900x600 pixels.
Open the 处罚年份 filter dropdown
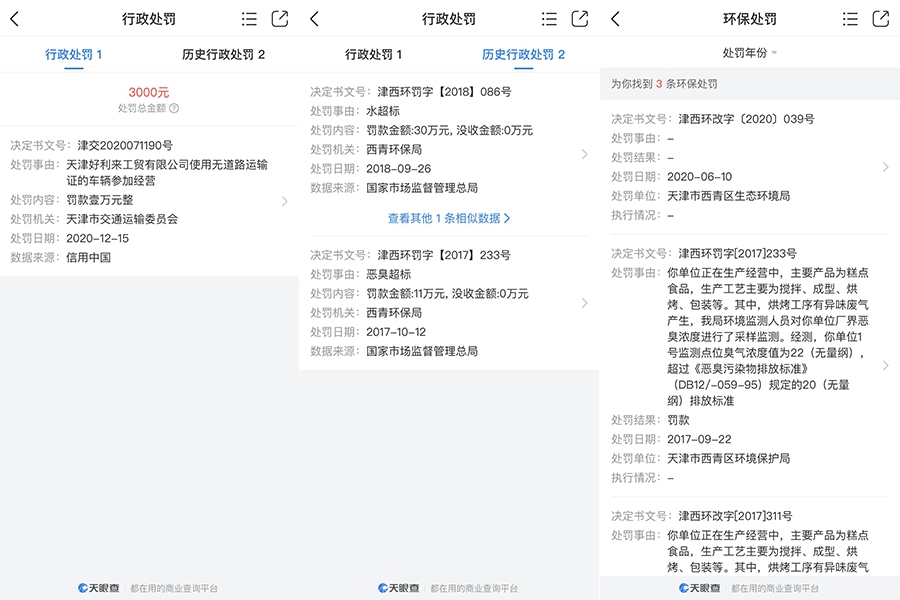click(x=750, y=53)
